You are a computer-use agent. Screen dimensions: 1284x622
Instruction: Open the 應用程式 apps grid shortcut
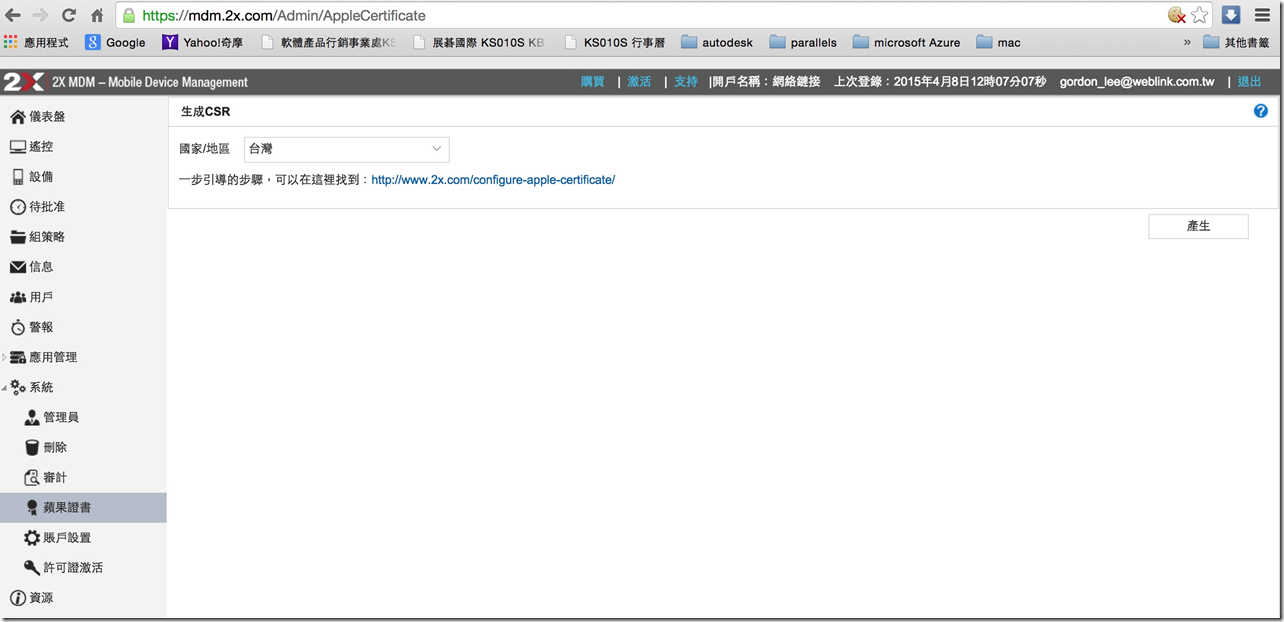(38, 43)
